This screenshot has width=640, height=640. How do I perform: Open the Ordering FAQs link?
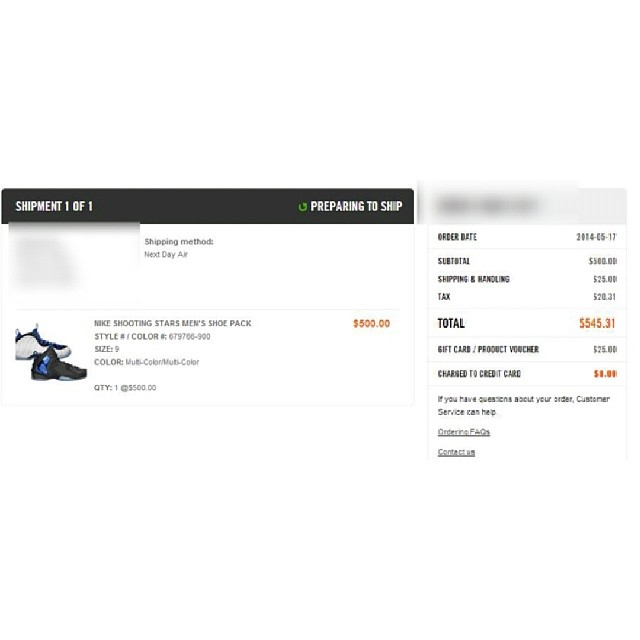coord(464,432)
